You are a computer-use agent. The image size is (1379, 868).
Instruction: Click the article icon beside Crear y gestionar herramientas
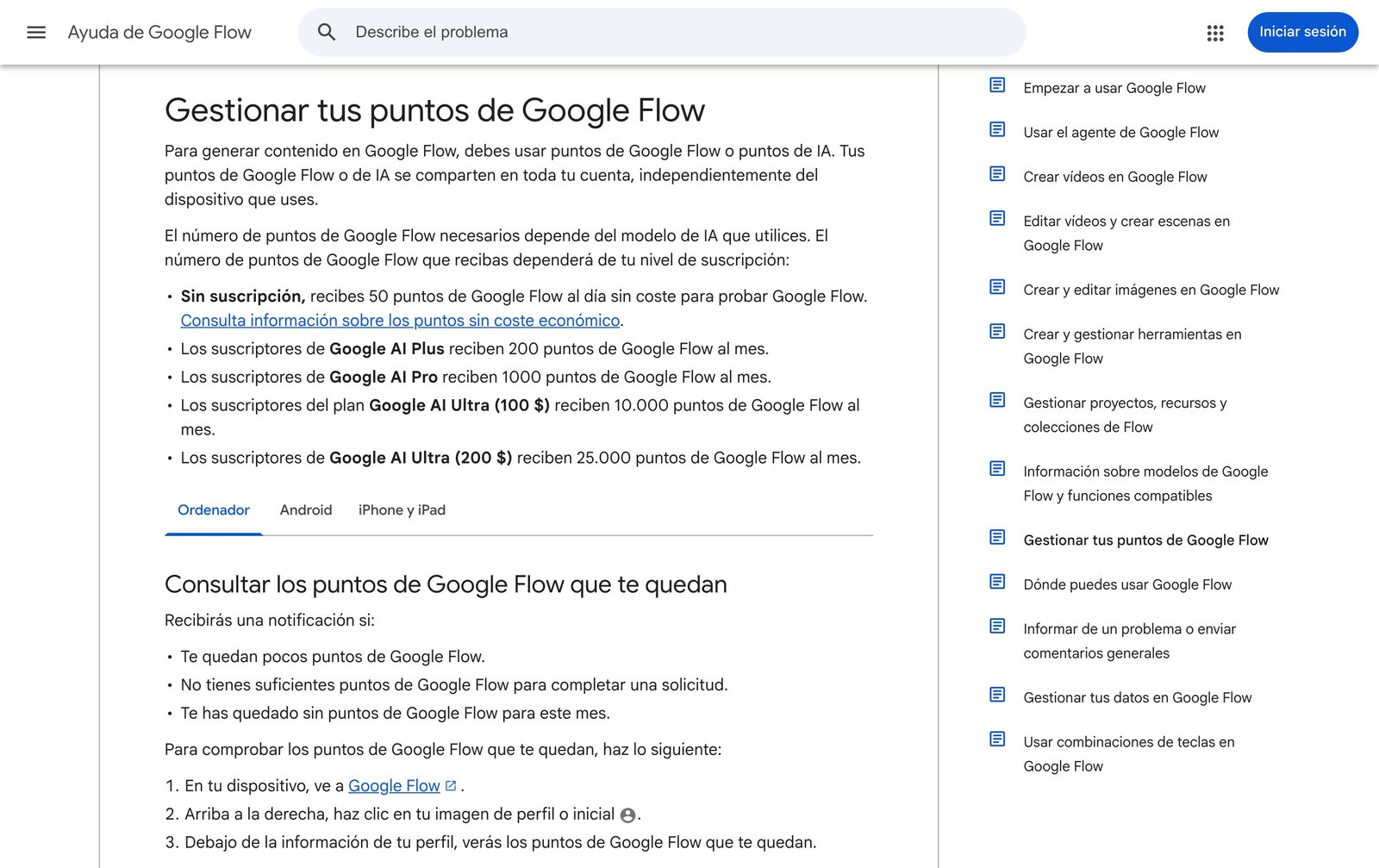click(x=997, y=332)
